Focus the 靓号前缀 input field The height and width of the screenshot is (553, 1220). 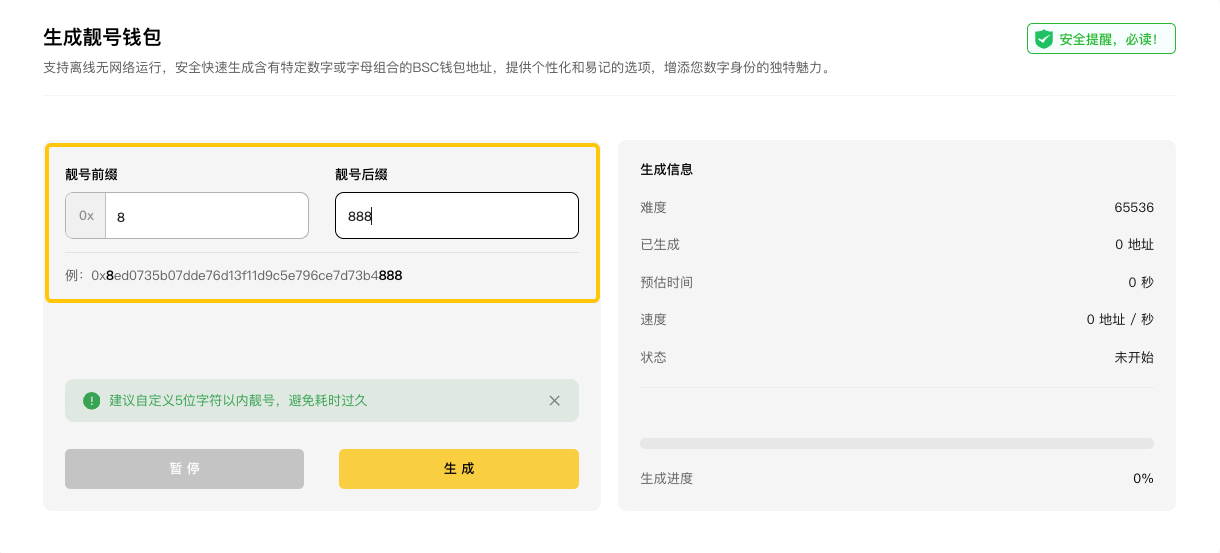coord(206,216)
